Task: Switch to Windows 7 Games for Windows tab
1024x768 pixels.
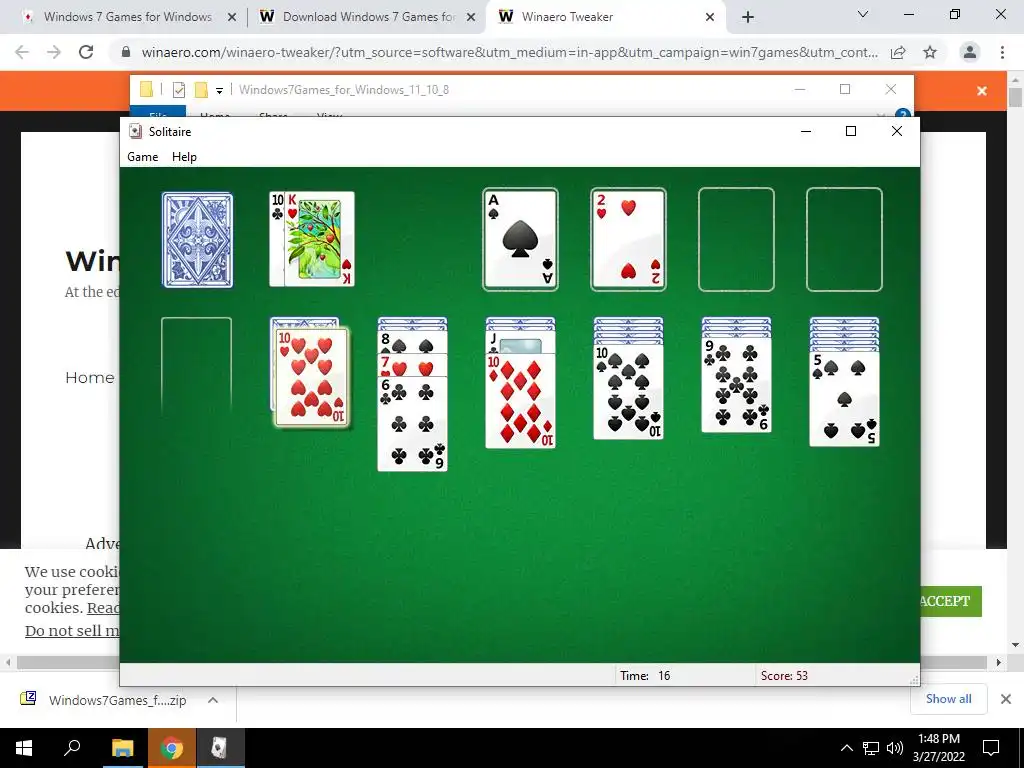Action: [127, 17]
